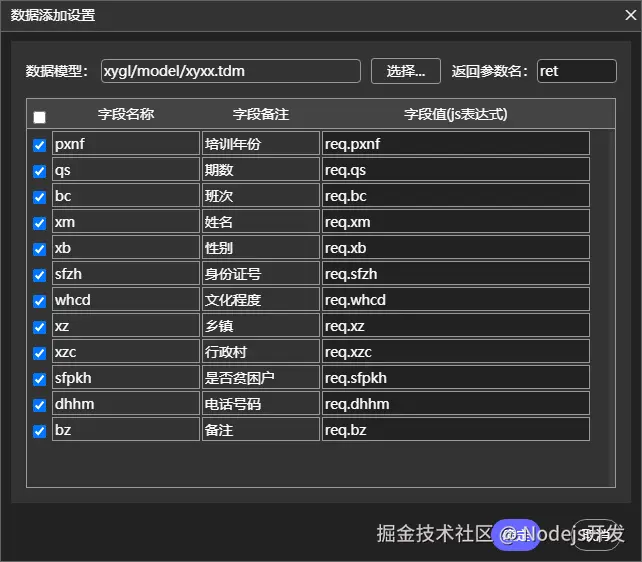Click the 字段名称 column header
Image resolution: width=642 pixels, height=562 pixels.
tap(126, 114)
